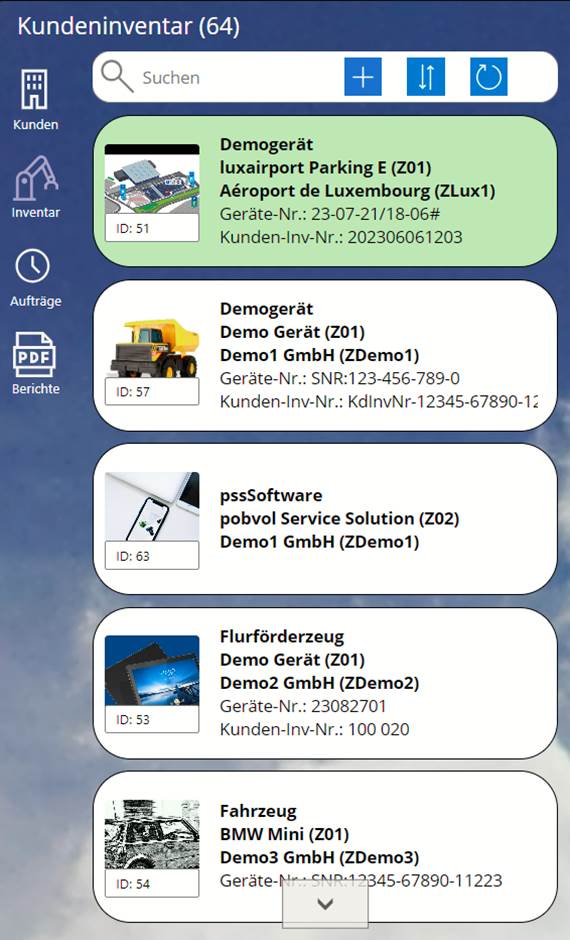
Task: Select the luxairport Parking E entry
Action: (x=325, y=191)
